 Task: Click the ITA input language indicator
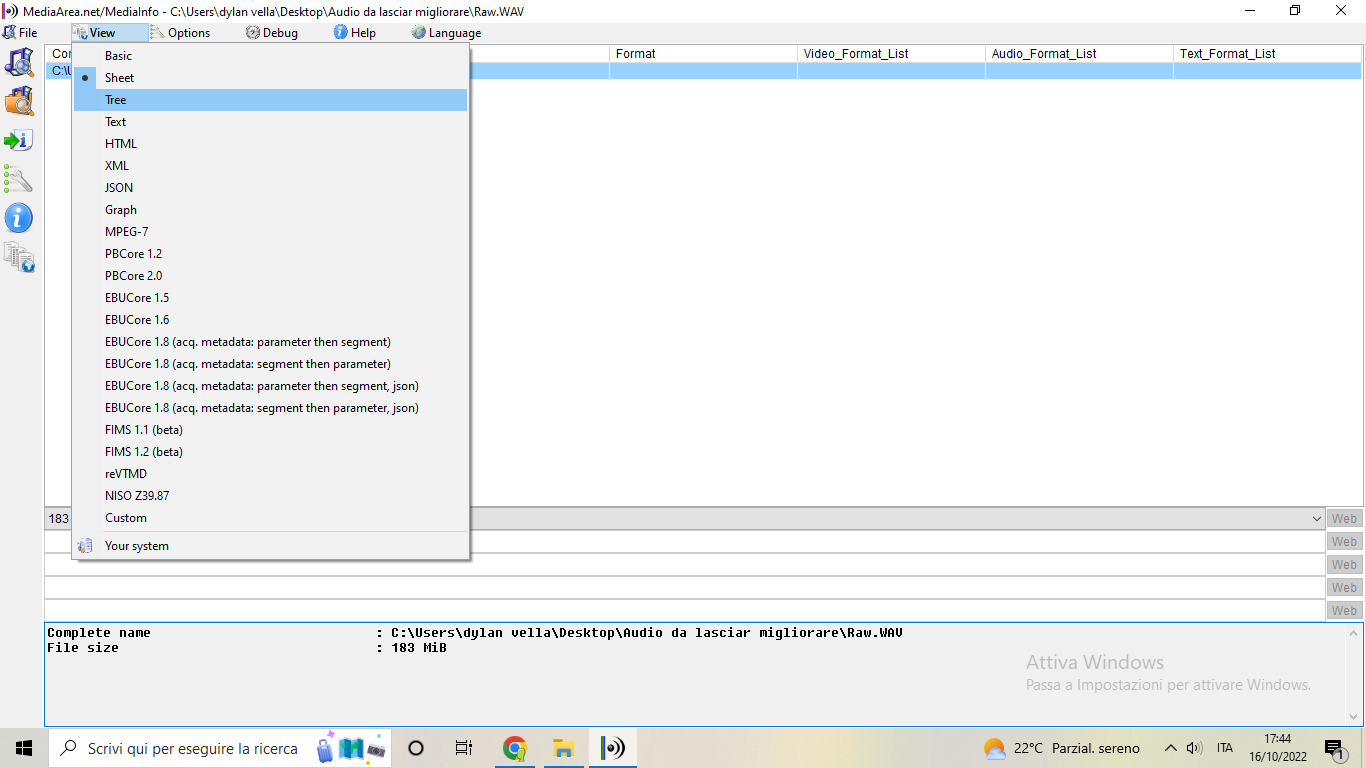pos(1225,748)
